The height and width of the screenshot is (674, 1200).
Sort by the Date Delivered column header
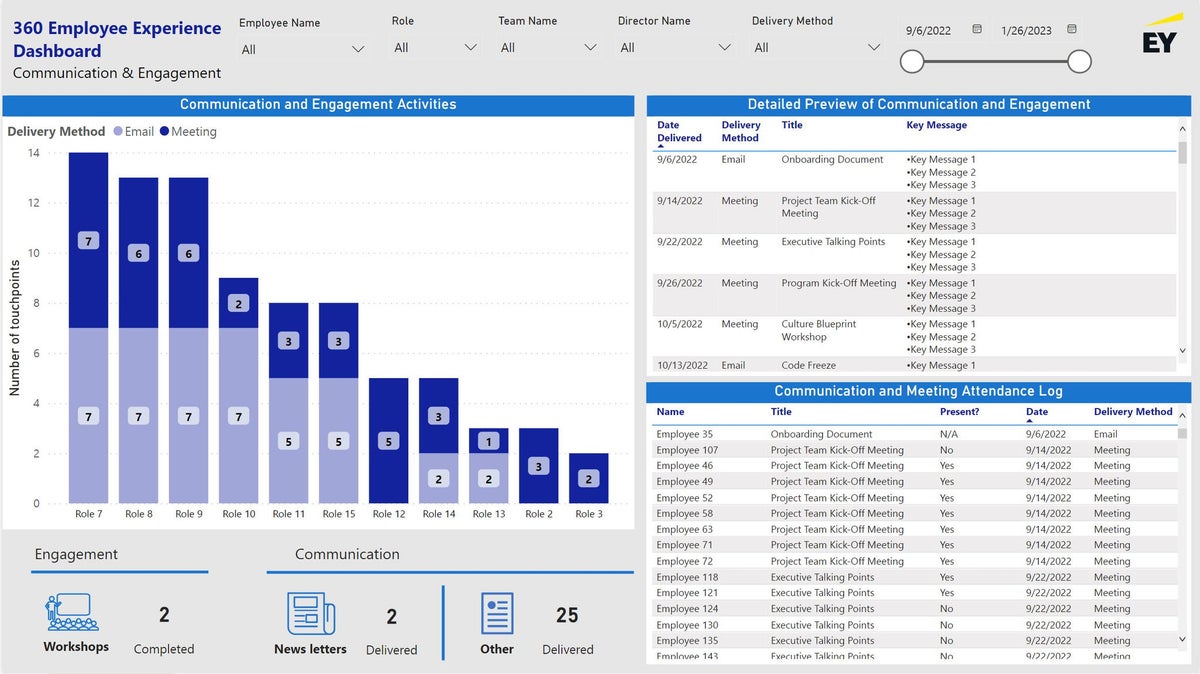pyautogui.click(x=680, y=132)
